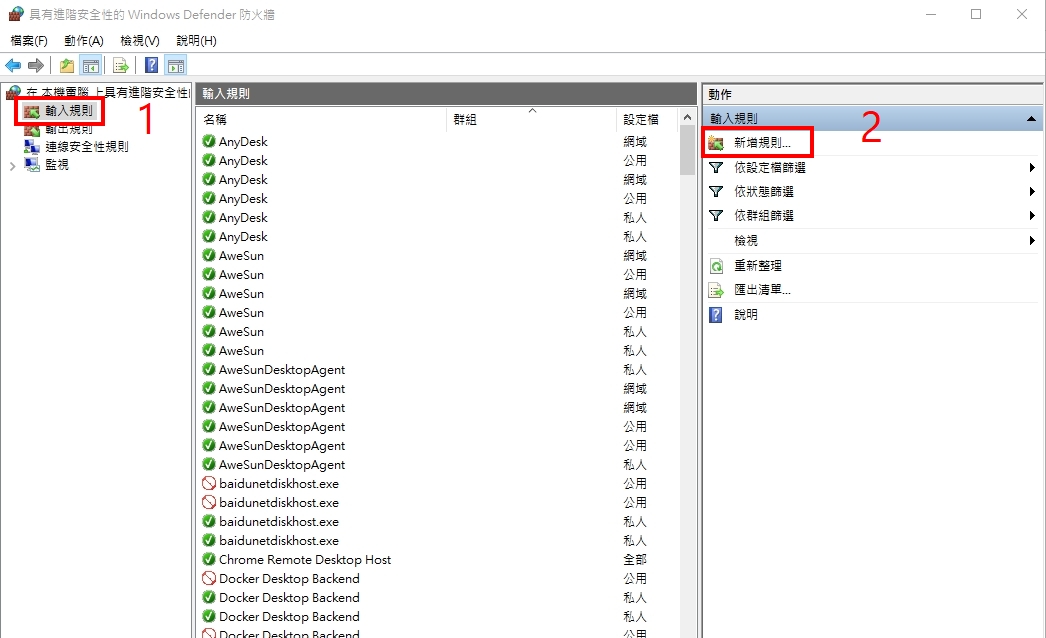The width and height of the screenshot is (1046, 638).
Task: Click the rule list vertical scrollbar thumb
Action: [x=687, y=150]
